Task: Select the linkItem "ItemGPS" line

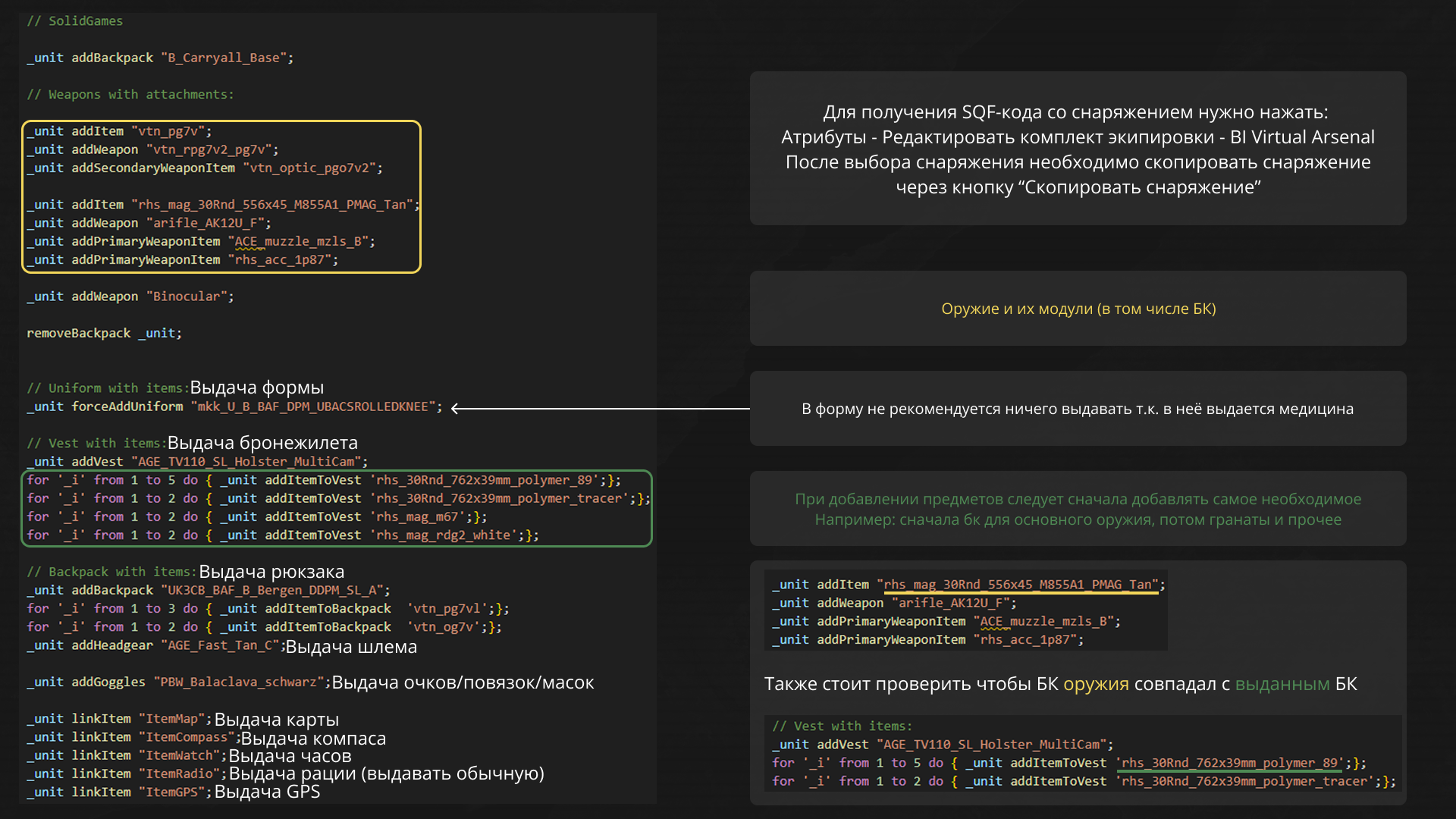Action: [x=119, y=792]
